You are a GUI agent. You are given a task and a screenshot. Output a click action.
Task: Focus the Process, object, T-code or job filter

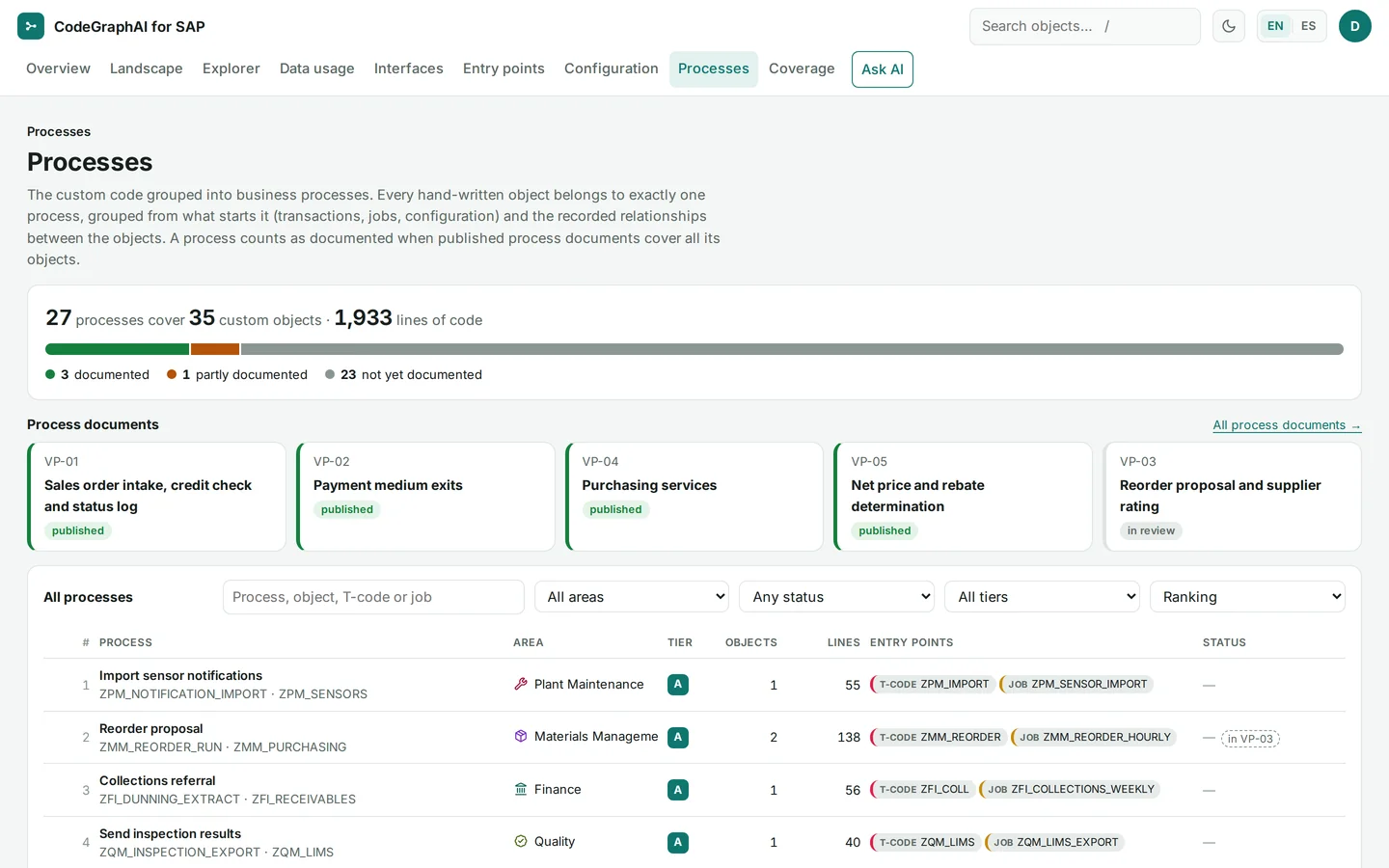tap(373, 597)
